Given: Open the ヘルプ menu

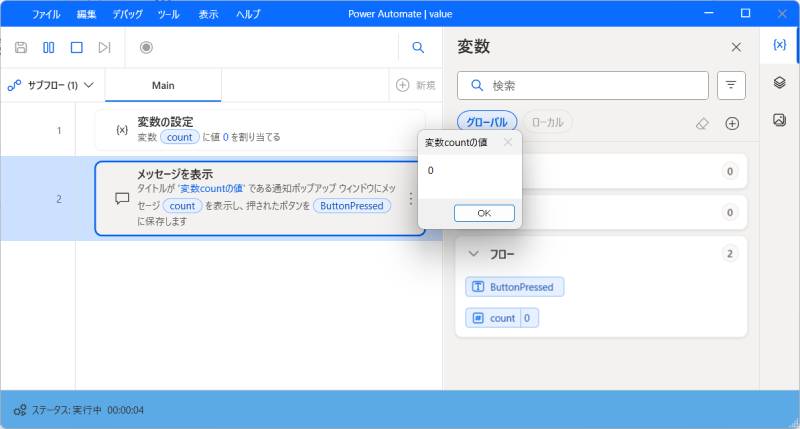Looking at the screenshot, I should click(x=248, y=14).
